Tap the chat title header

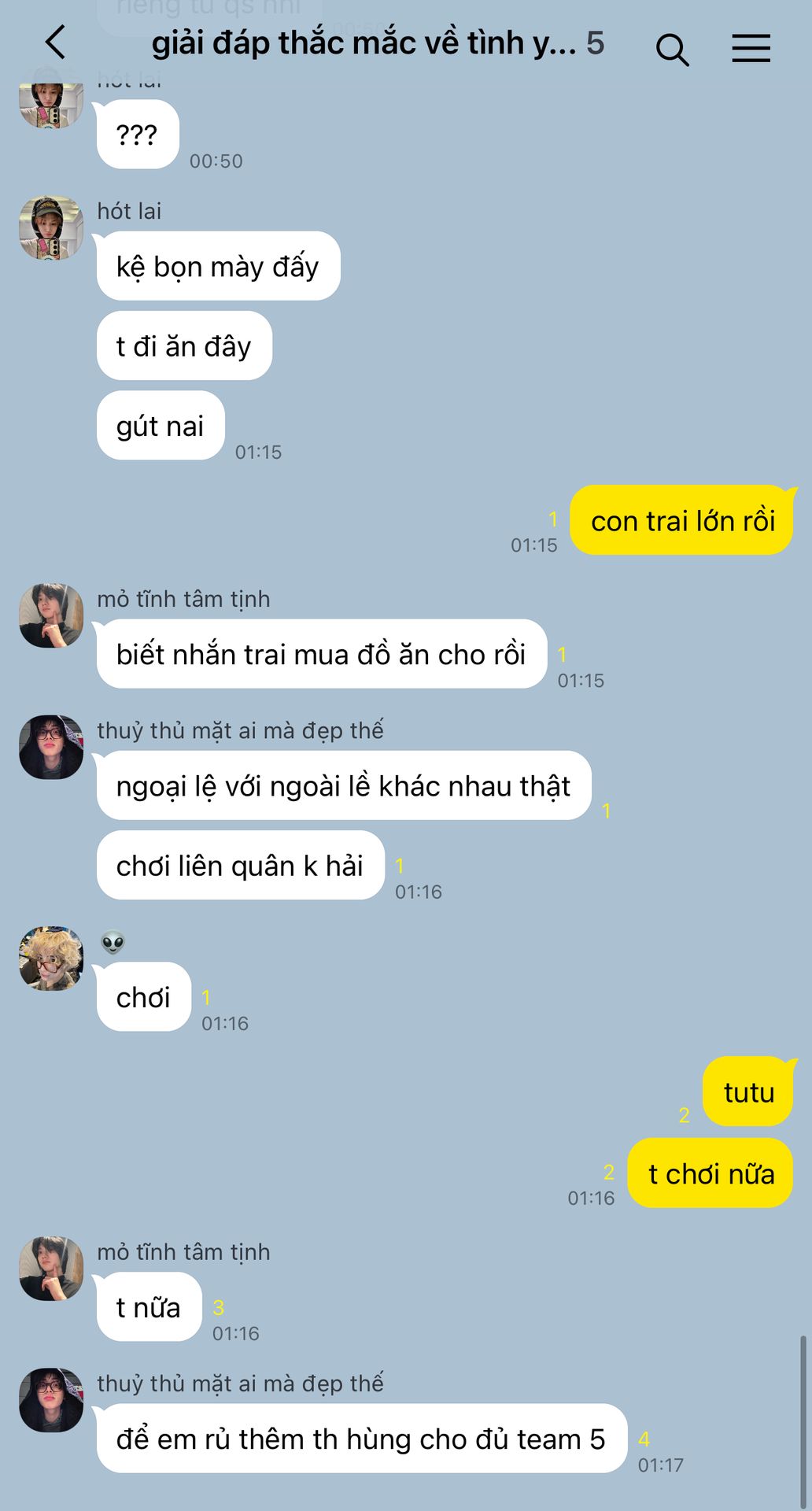378,43
